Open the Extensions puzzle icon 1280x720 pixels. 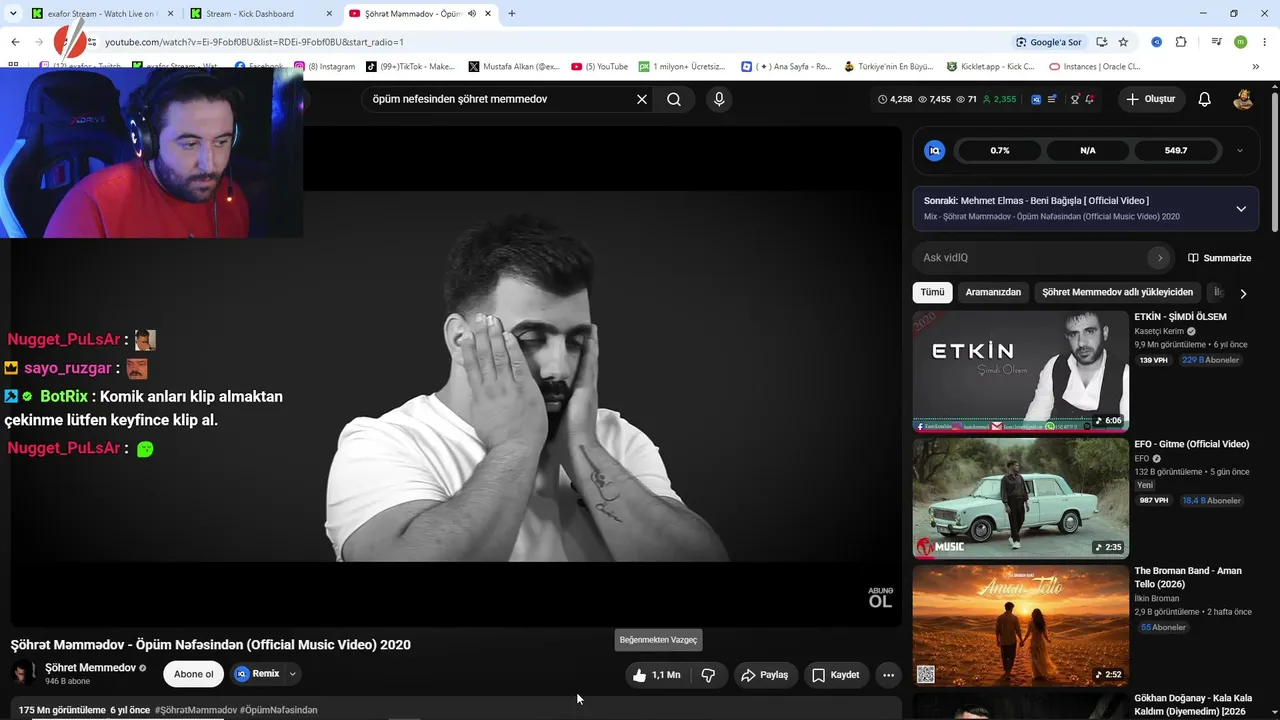1181,42
